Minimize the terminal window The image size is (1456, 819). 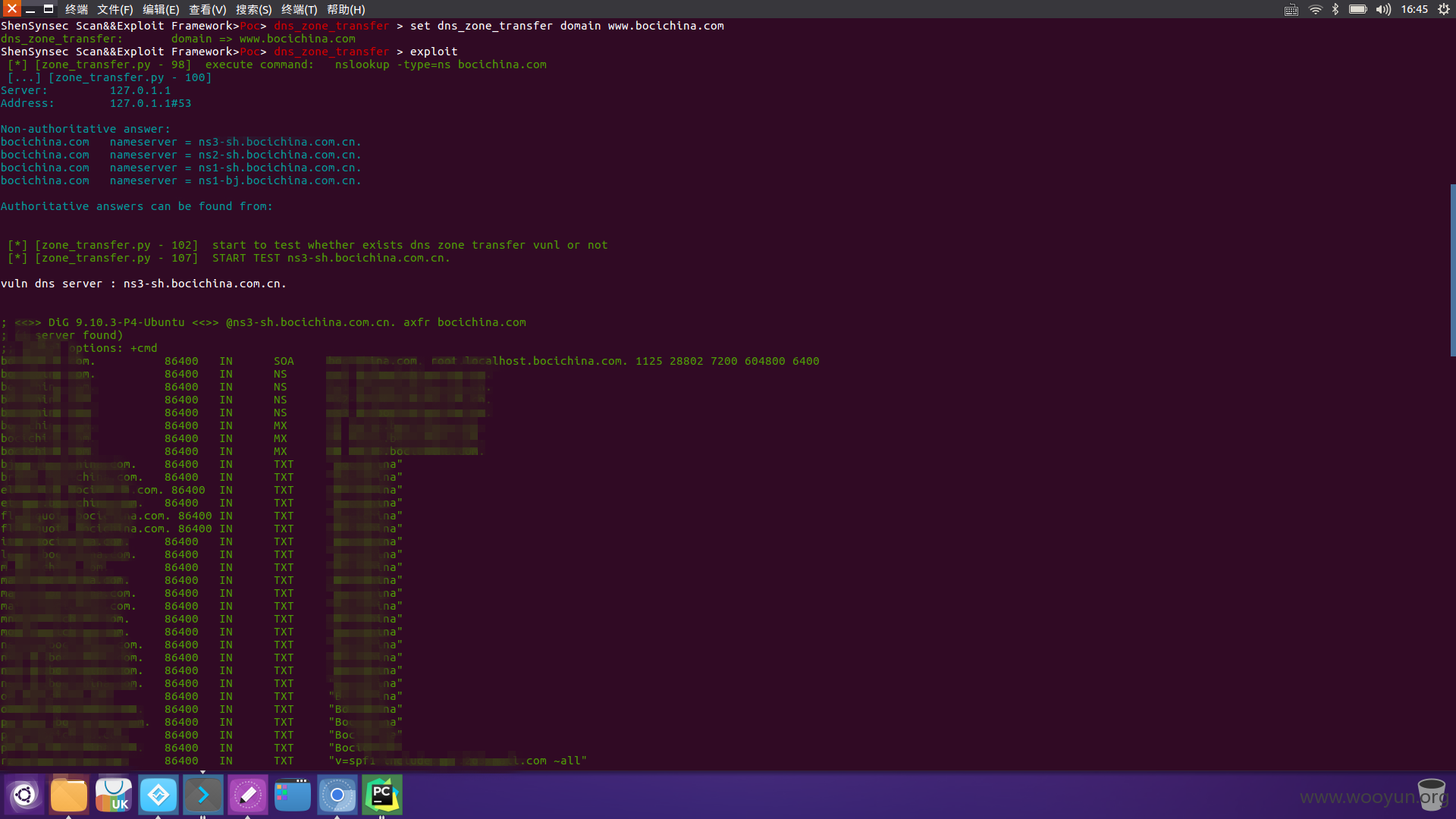pos(30,9)
